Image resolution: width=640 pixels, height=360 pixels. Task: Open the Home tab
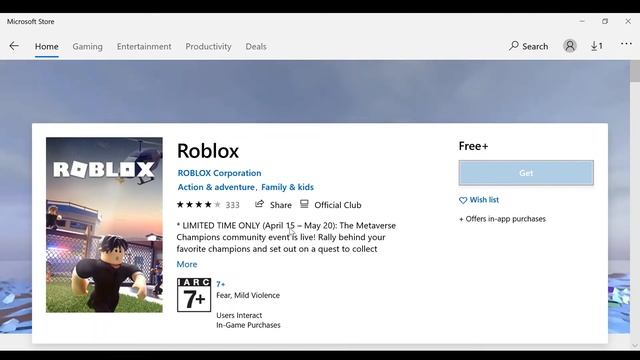[47, 47]
